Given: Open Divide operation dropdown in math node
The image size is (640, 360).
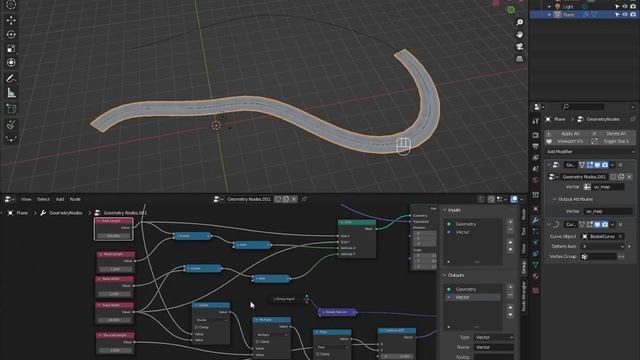Looking at the screenshot, I should 211,320.
